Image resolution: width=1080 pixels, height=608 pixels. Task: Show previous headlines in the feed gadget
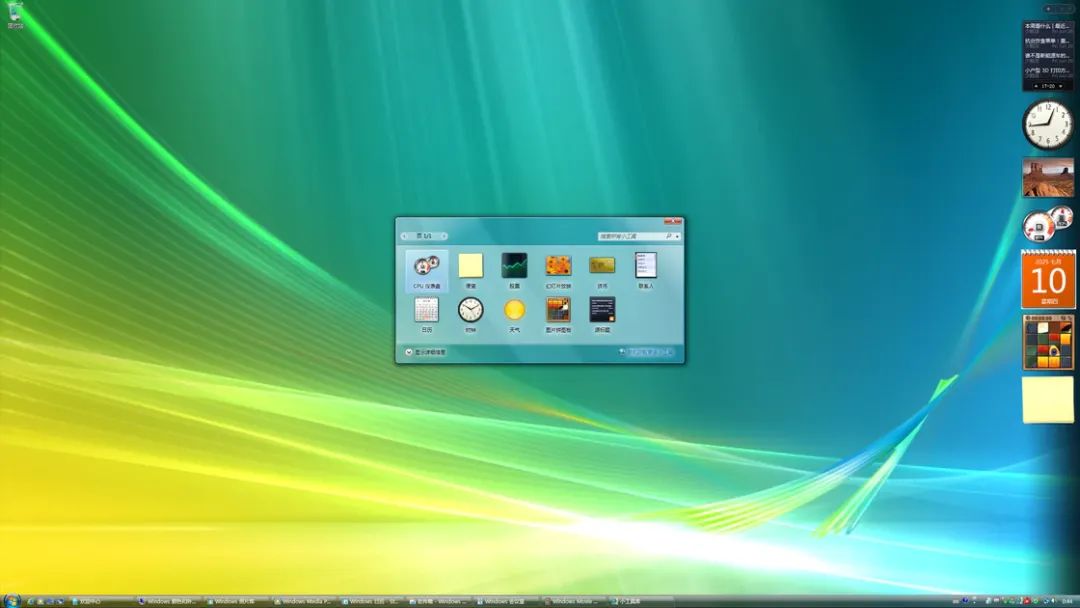pos(1036,86)
